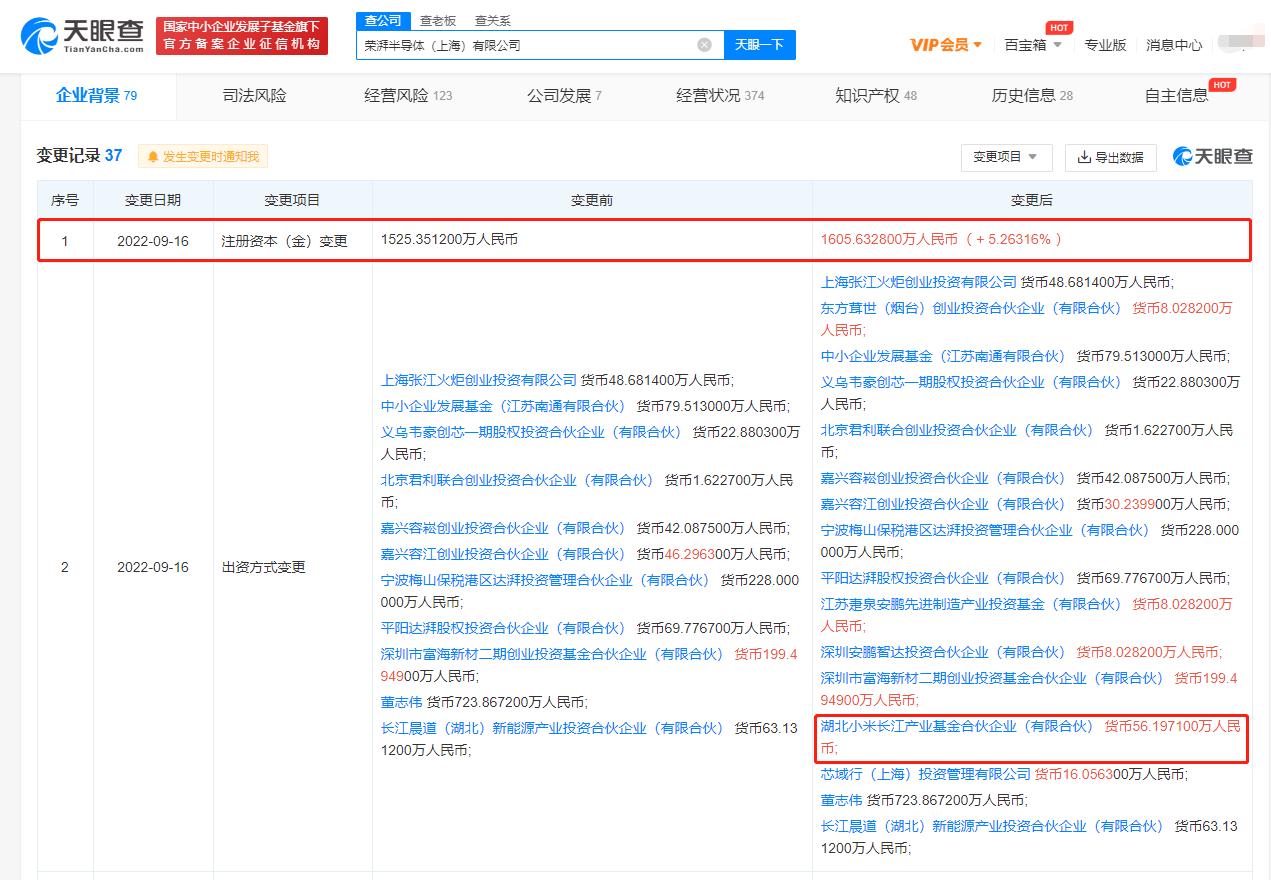Open the 经营状况 tab
Image resolution: width=1271 pixels, height=880 pixels.
(x=720, y=96)
